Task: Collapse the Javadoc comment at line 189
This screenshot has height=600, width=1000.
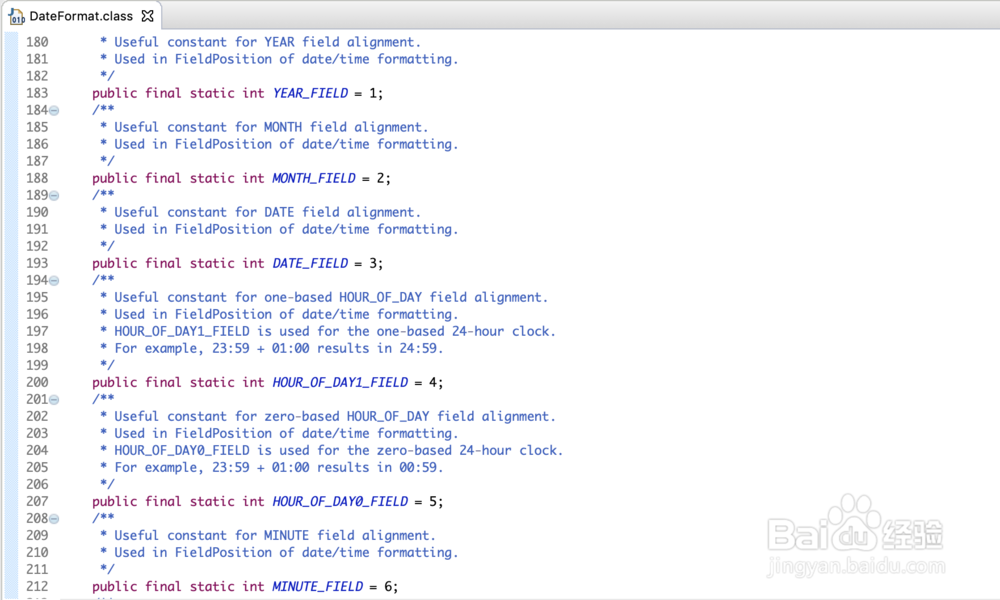Action: tap(54, 195)
